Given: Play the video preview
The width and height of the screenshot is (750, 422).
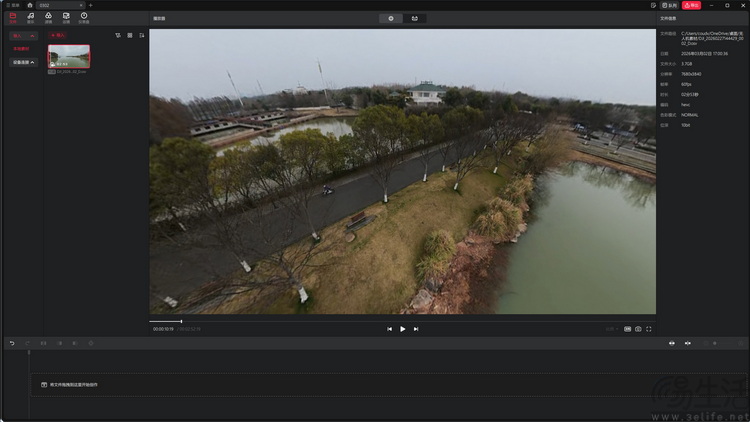Looking at the screenshot, I should click(403, 329).
